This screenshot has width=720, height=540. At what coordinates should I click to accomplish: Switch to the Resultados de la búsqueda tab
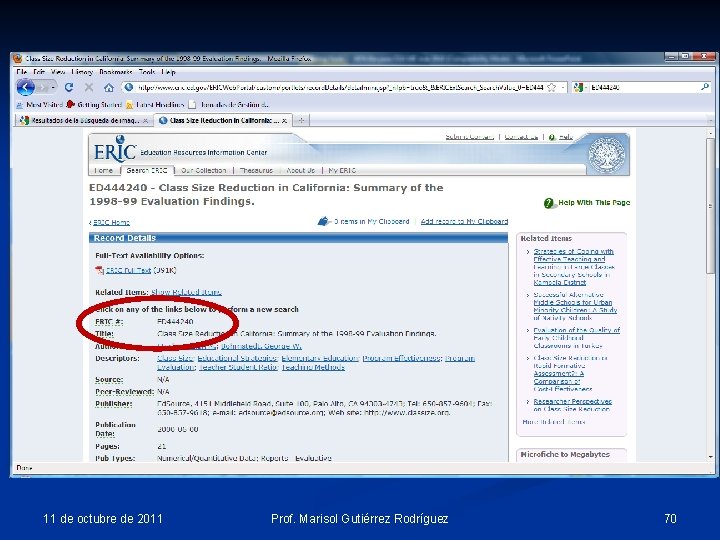click(84, 120)
